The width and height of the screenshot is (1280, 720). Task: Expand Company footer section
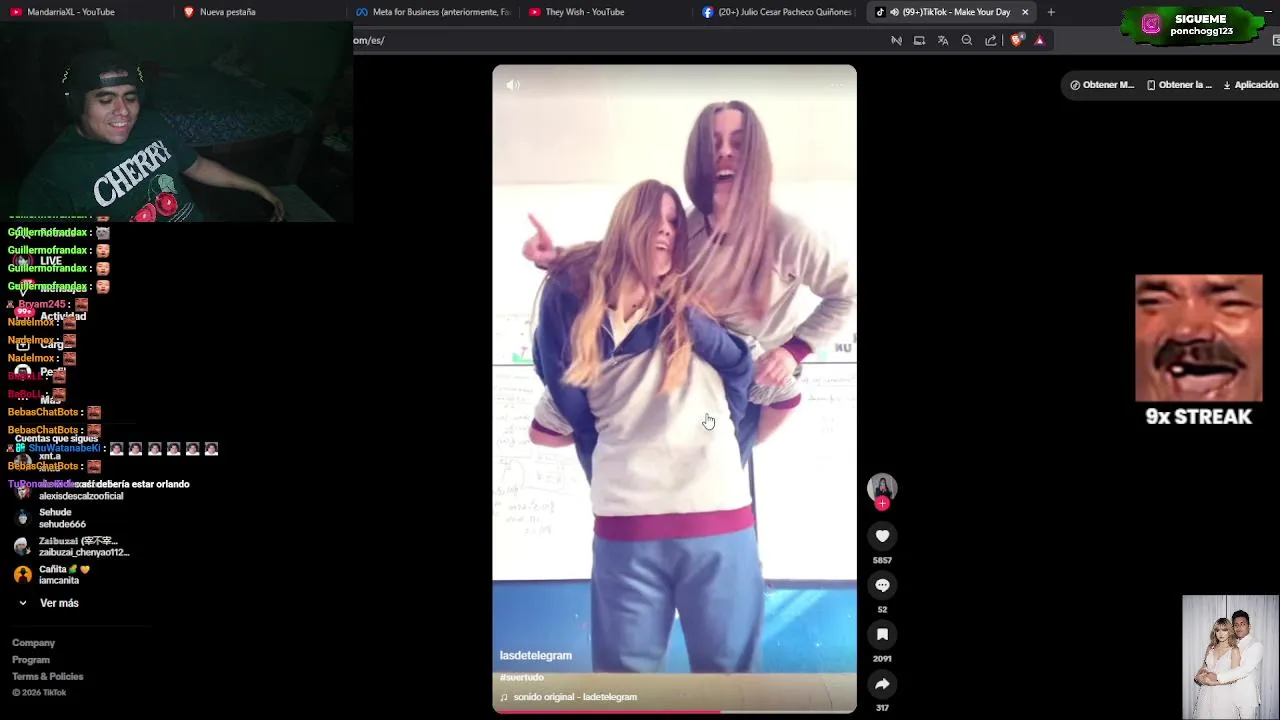(33, 643)
